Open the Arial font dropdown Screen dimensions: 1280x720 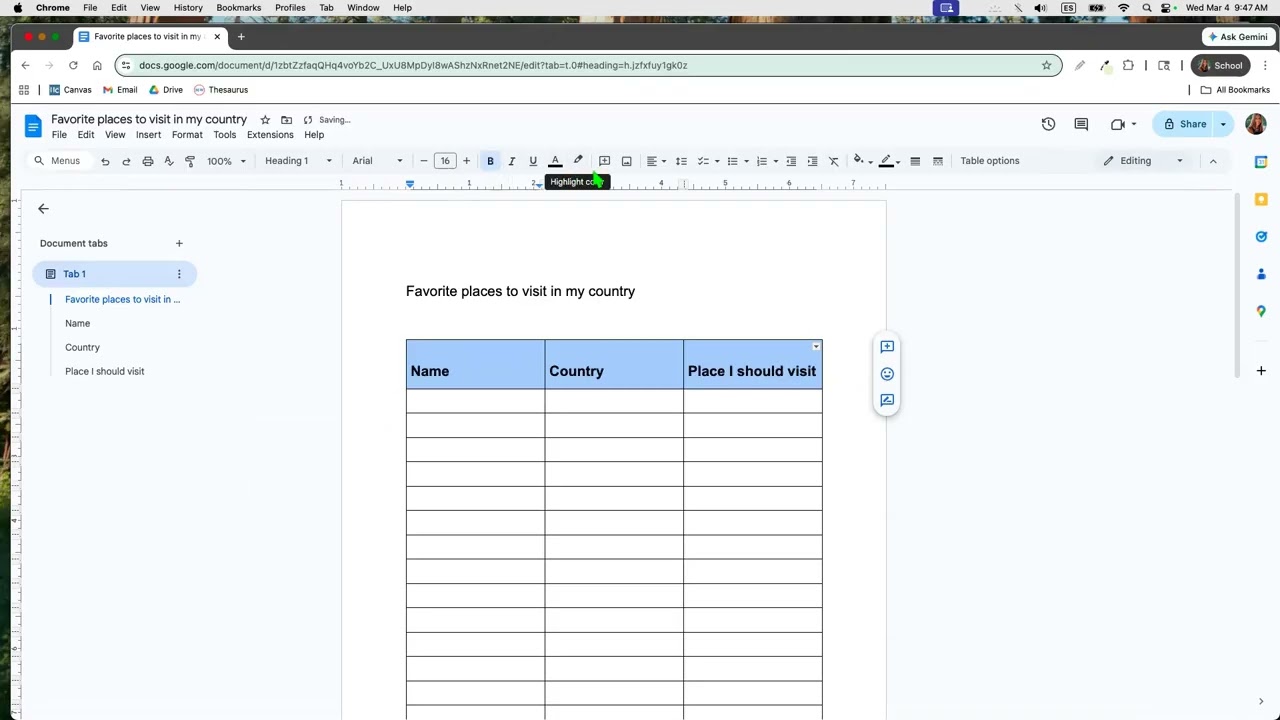377,161
